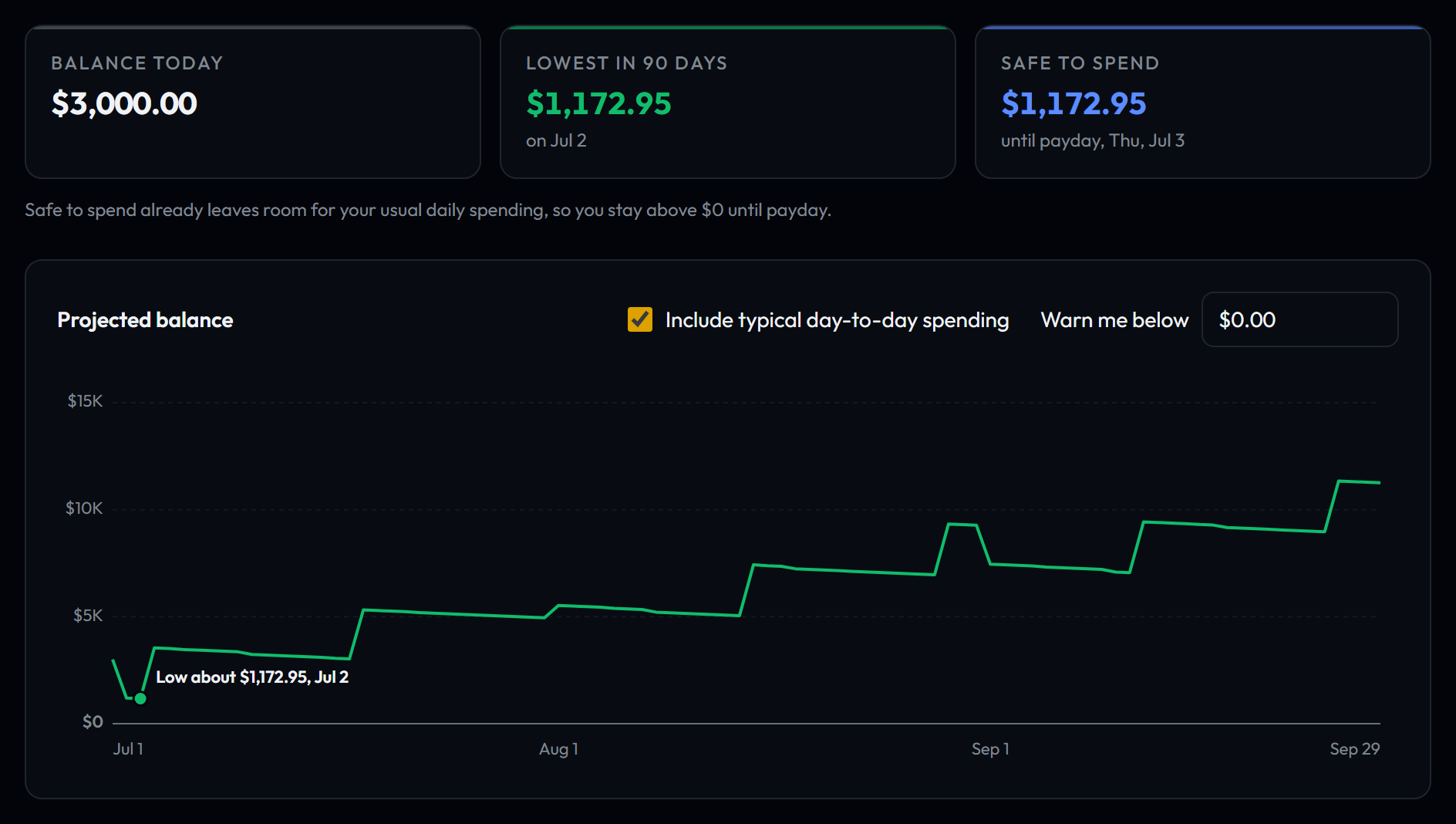
Task: Click the $5K axis label
Action: point(88,616)
